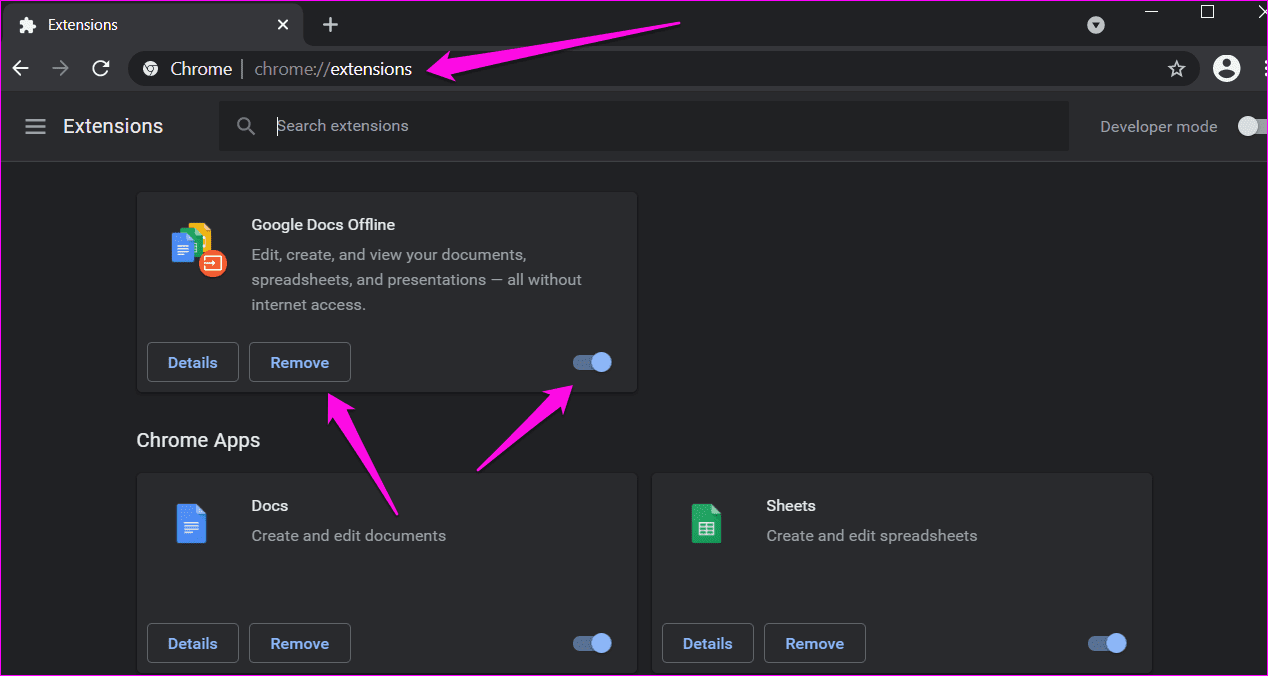Bookmark the page using the star icon
The image size is (1268, 676).
click(x=1177, y=68)
